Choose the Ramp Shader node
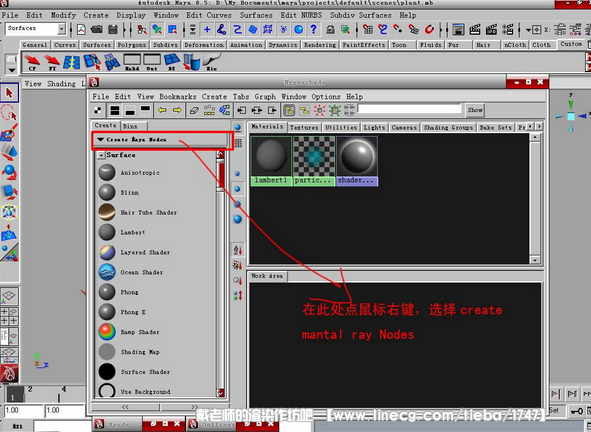 (x=129, y=332)
